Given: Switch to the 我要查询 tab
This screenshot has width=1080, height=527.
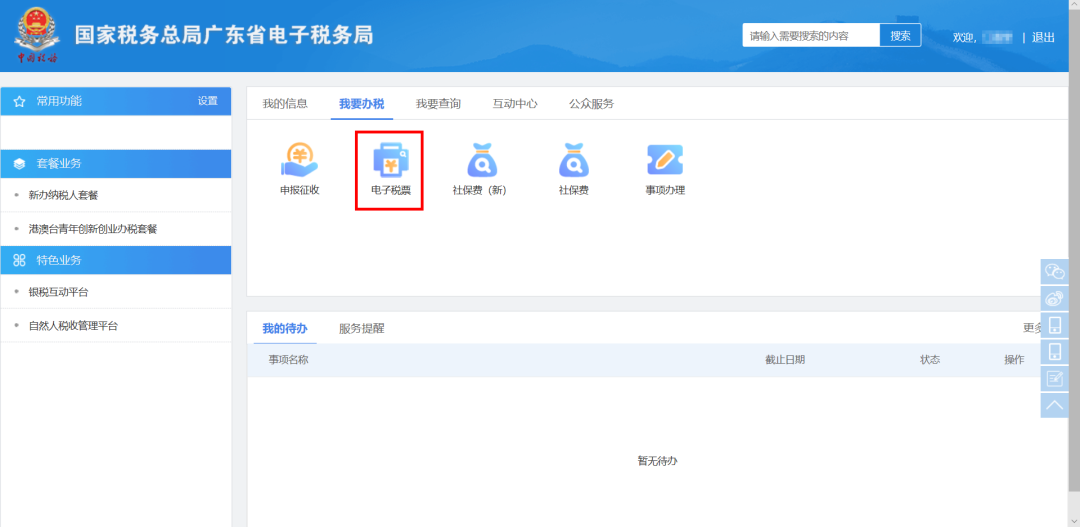Looking at the screenshot, I should pos(438,104).
